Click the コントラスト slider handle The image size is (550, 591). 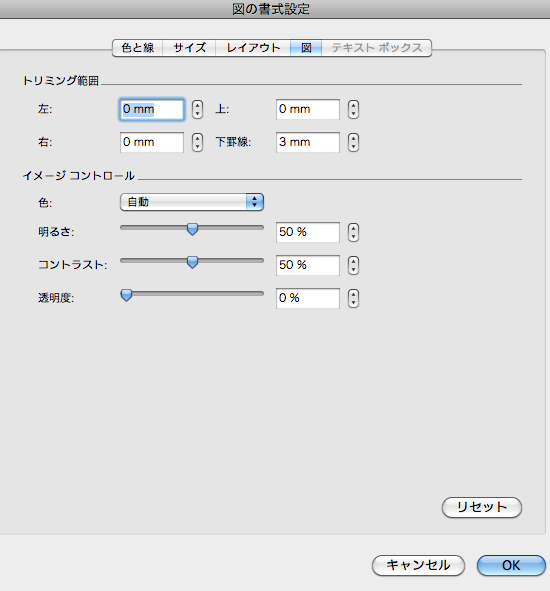tap(192, 262)
